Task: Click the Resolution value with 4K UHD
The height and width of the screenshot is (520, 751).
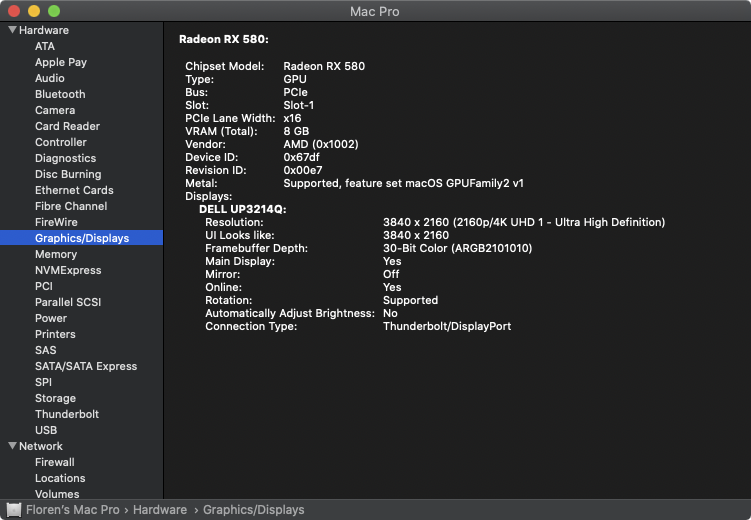Action: pos(524,222)
